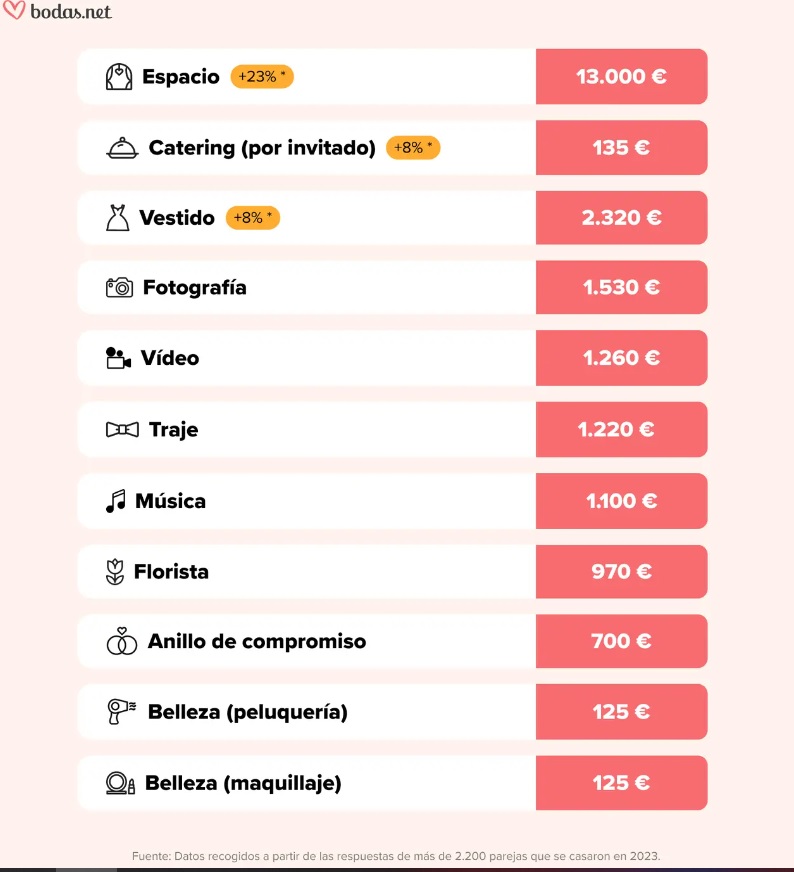Click the Espacio venue icon

point(119,77)
